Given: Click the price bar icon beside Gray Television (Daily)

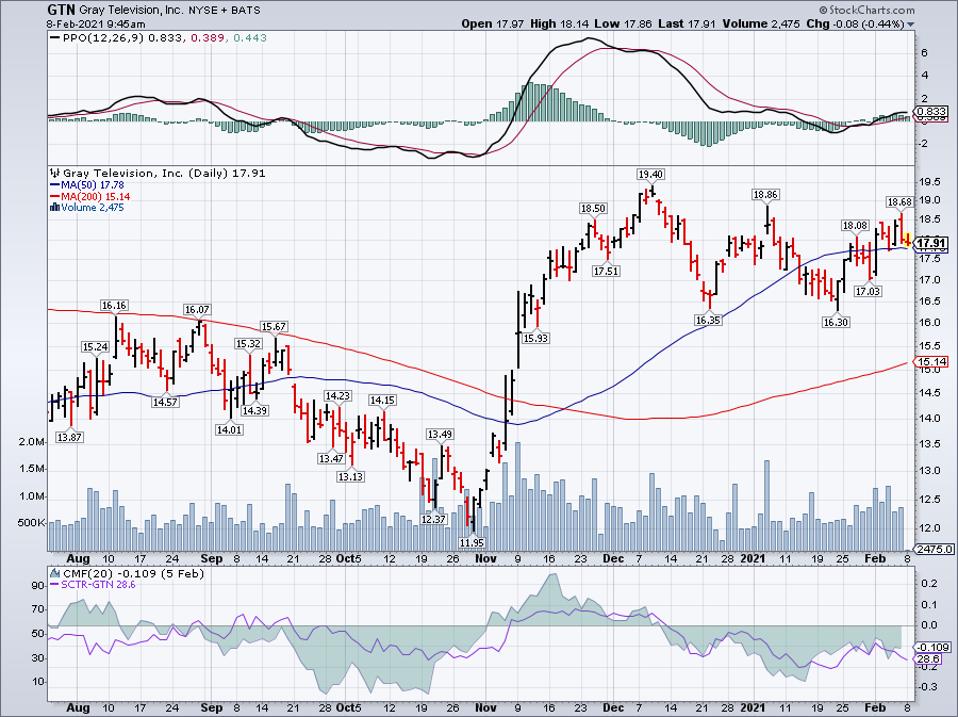Looking at the screenshot, I should point(55,173).
